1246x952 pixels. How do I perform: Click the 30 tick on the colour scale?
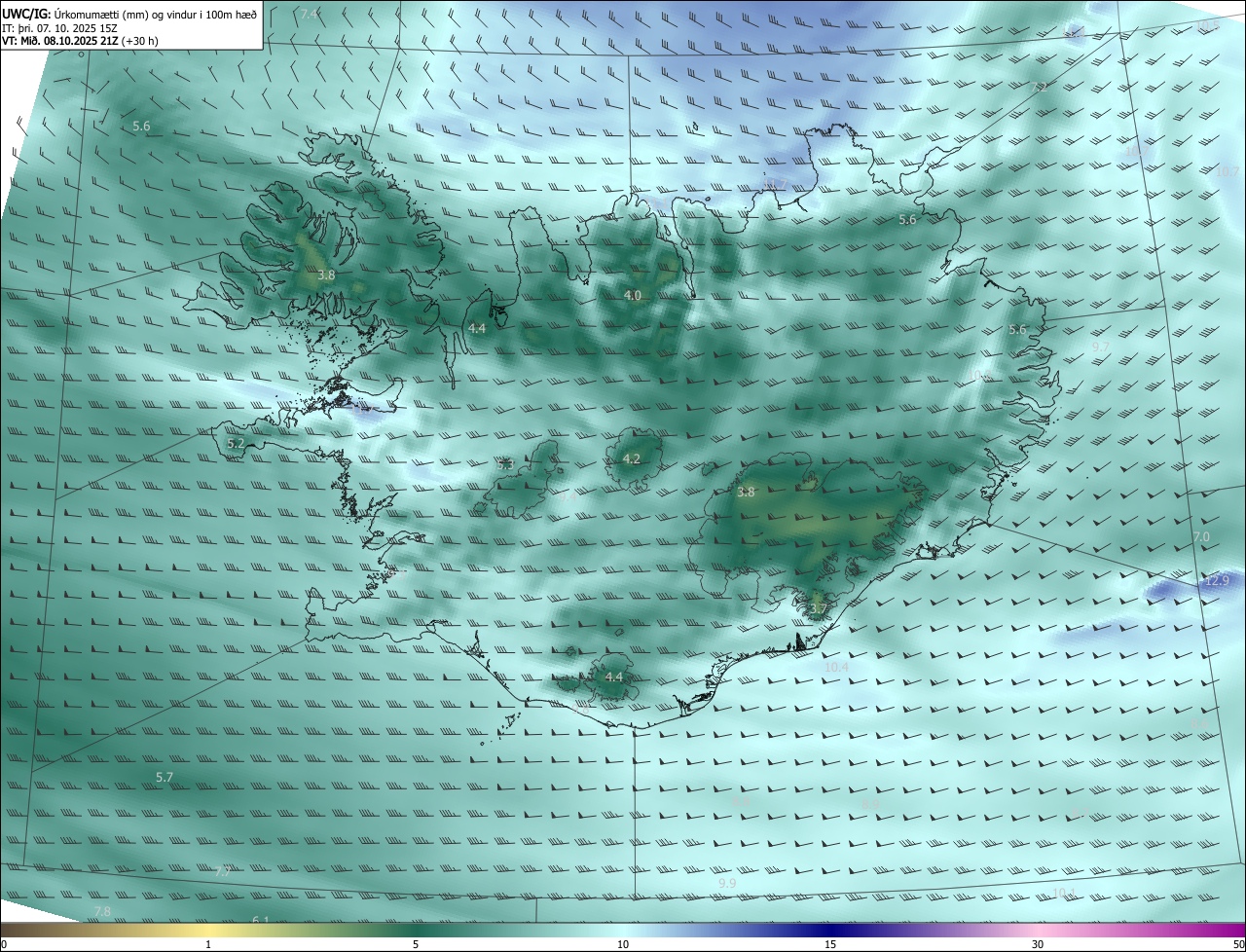(1038, 944)
